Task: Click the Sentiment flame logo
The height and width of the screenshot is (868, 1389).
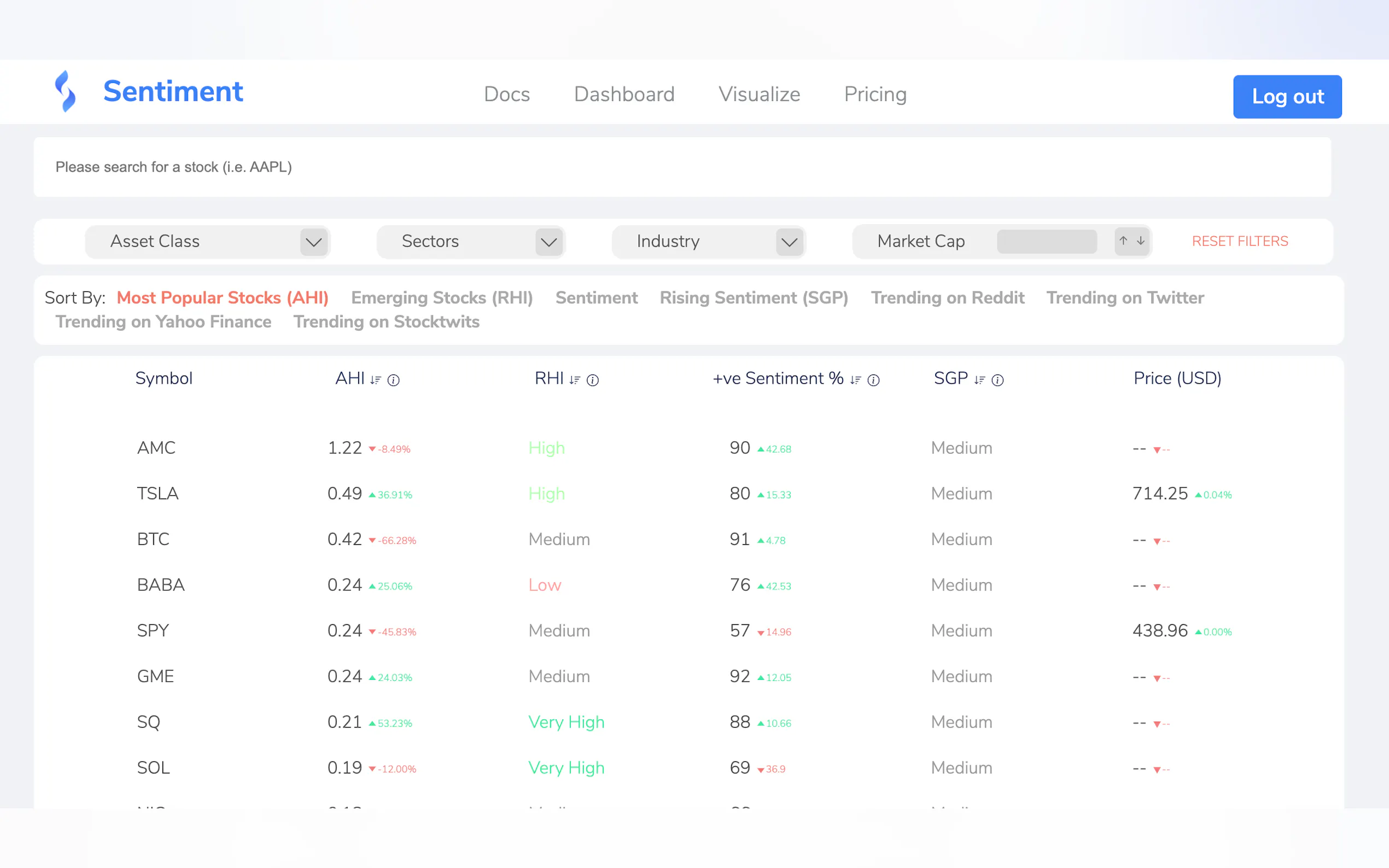Action: point(66,91)
